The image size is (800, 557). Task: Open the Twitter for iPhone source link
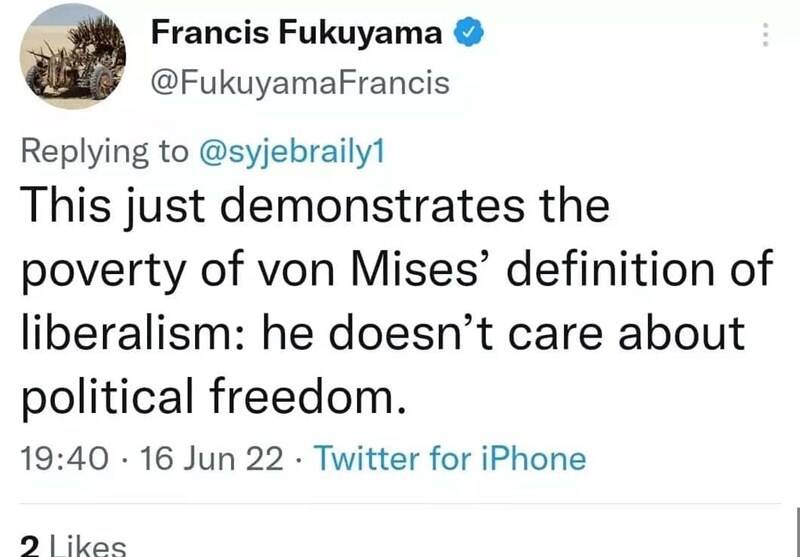point(449,459)
